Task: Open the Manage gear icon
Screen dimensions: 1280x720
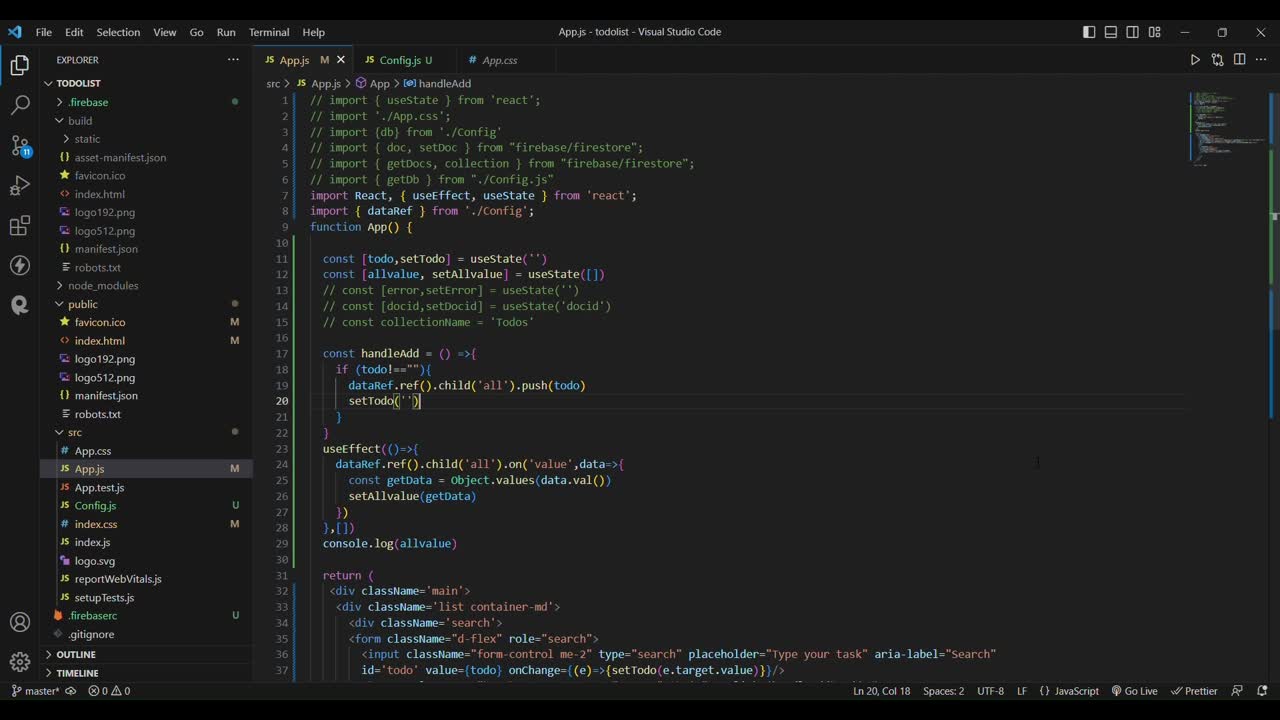Action: pyautogui.click(x=20, y=662)
